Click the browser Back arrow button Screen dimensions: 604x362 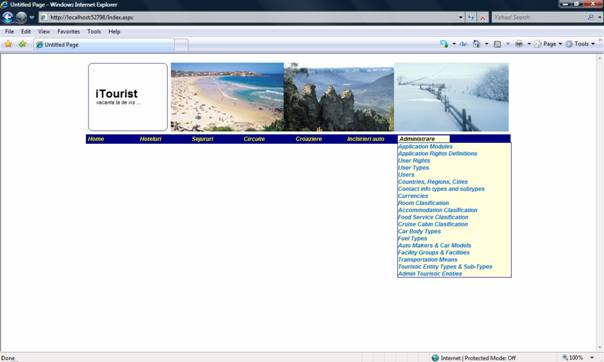click(8, 17)
